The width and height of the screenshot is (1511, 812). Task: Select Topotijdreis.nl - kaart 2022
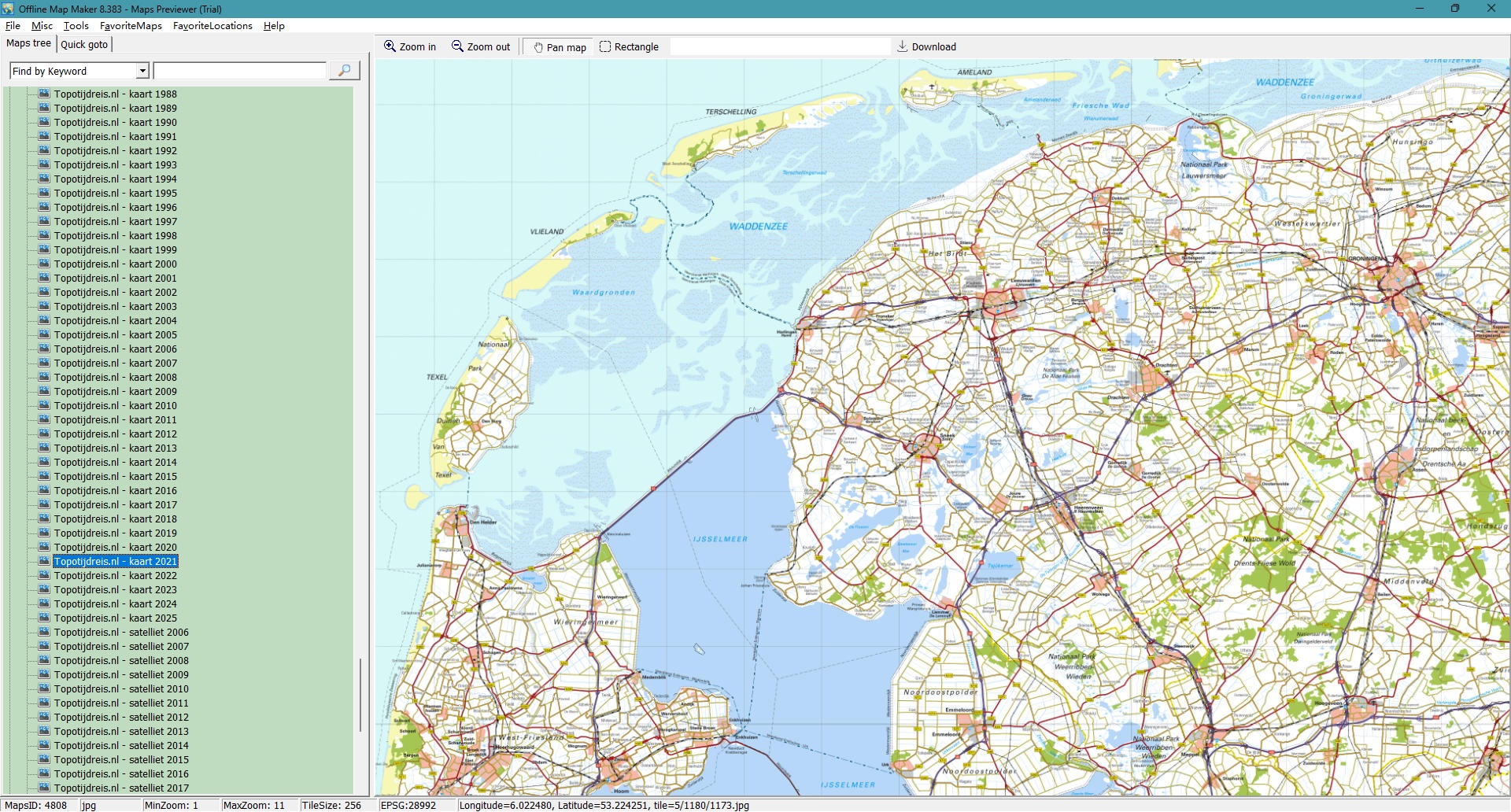[x=115, y=575]
